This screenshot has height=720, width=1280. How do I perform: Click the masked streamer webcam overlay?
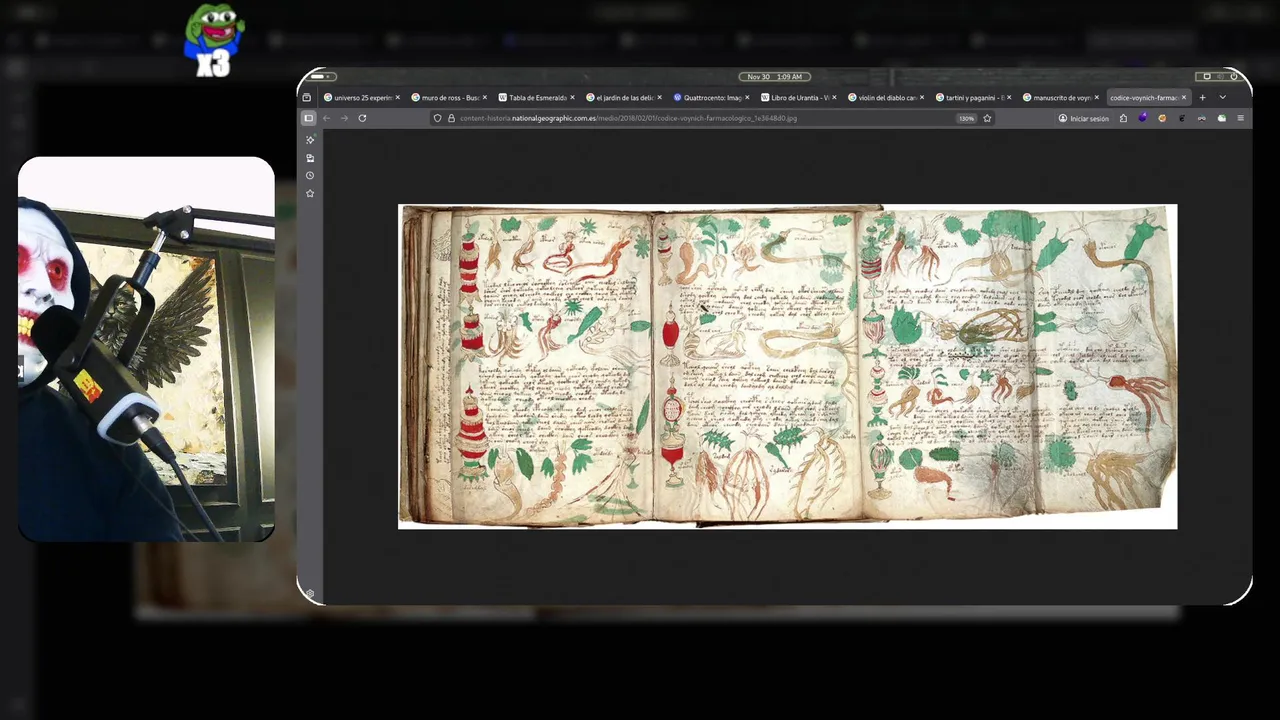coord(146,349)
